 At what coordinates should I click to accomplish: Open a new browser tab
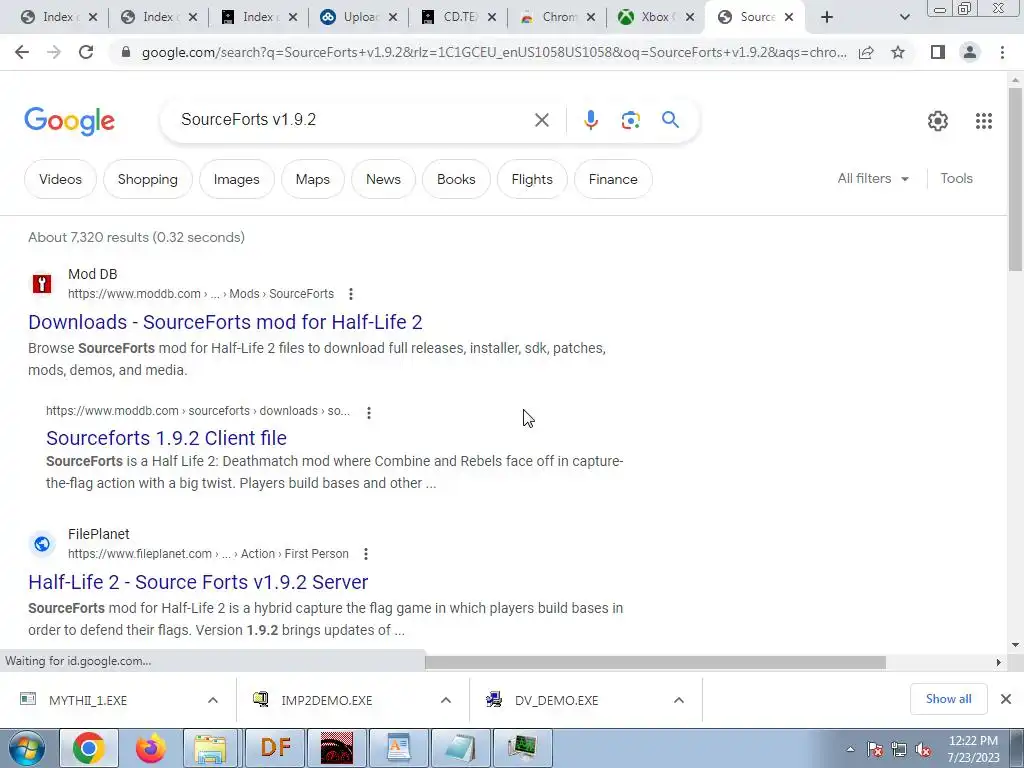pyautogui.click(x=827, y=17)
